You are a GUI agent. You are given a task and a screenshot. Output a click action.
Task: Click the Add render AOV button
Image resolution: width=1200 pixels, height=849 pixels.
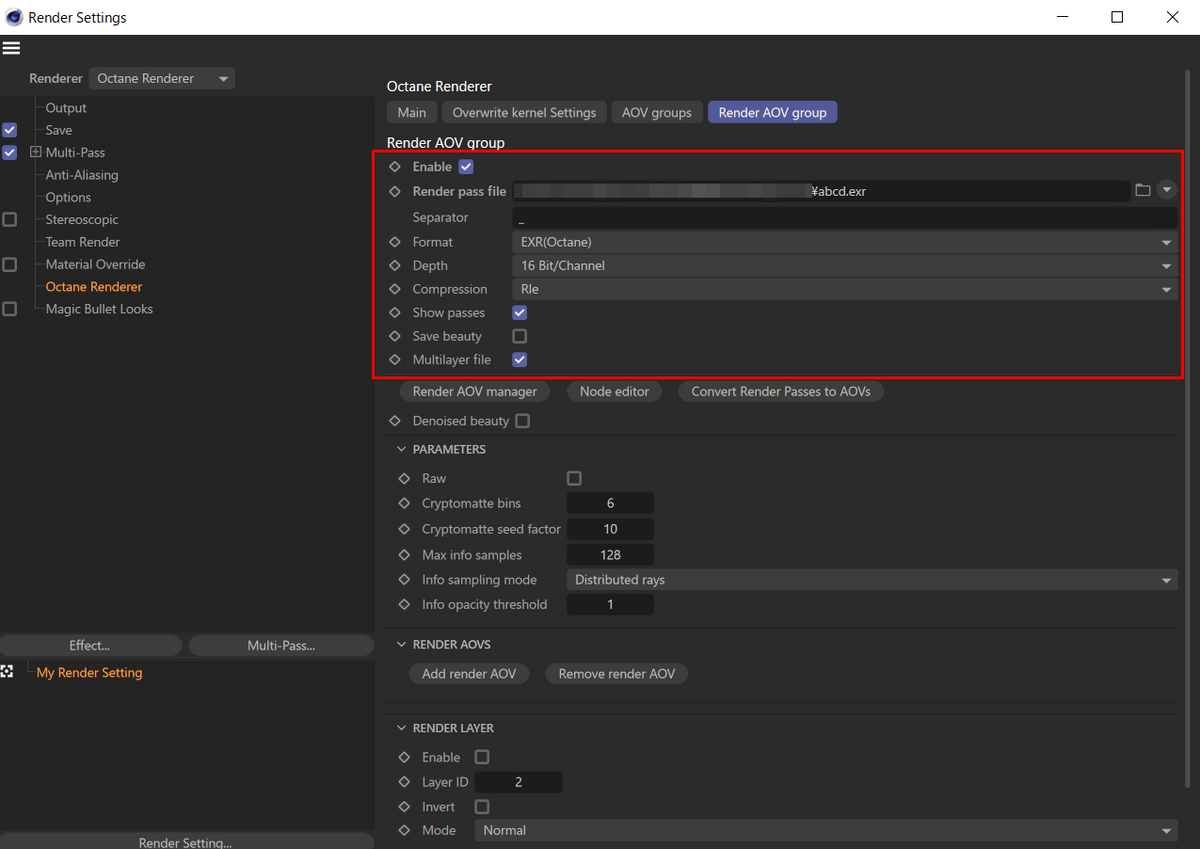coord(469,673)
